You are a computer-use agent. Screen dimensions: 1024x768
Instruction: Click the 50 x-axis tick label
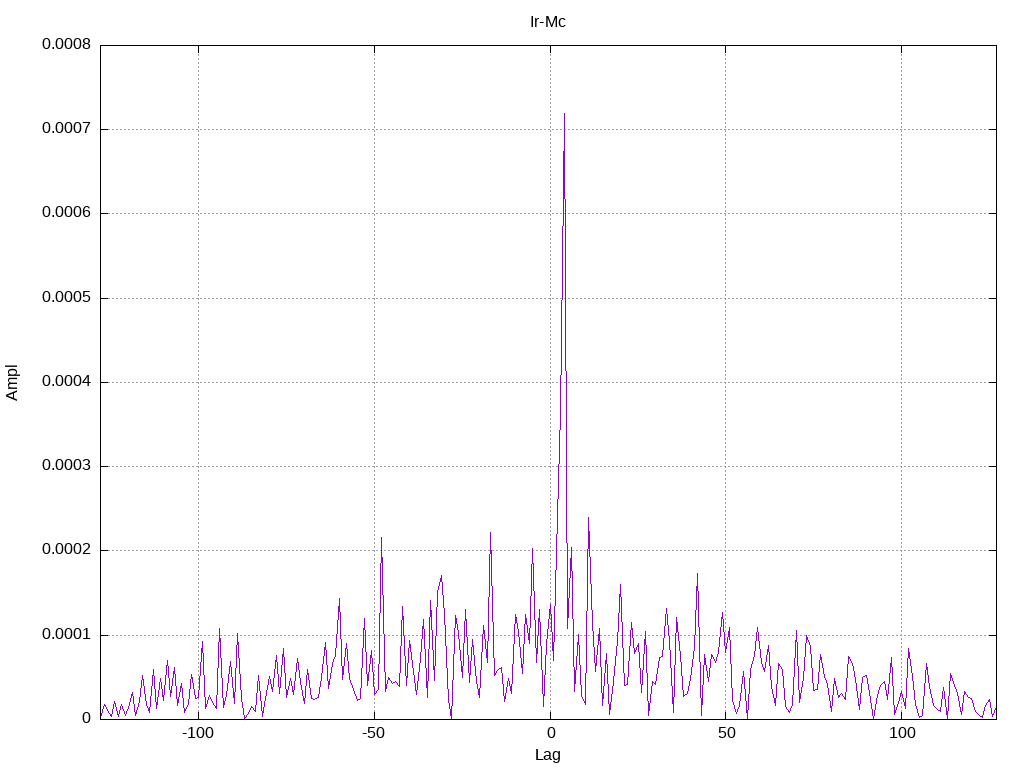point(726,733)
